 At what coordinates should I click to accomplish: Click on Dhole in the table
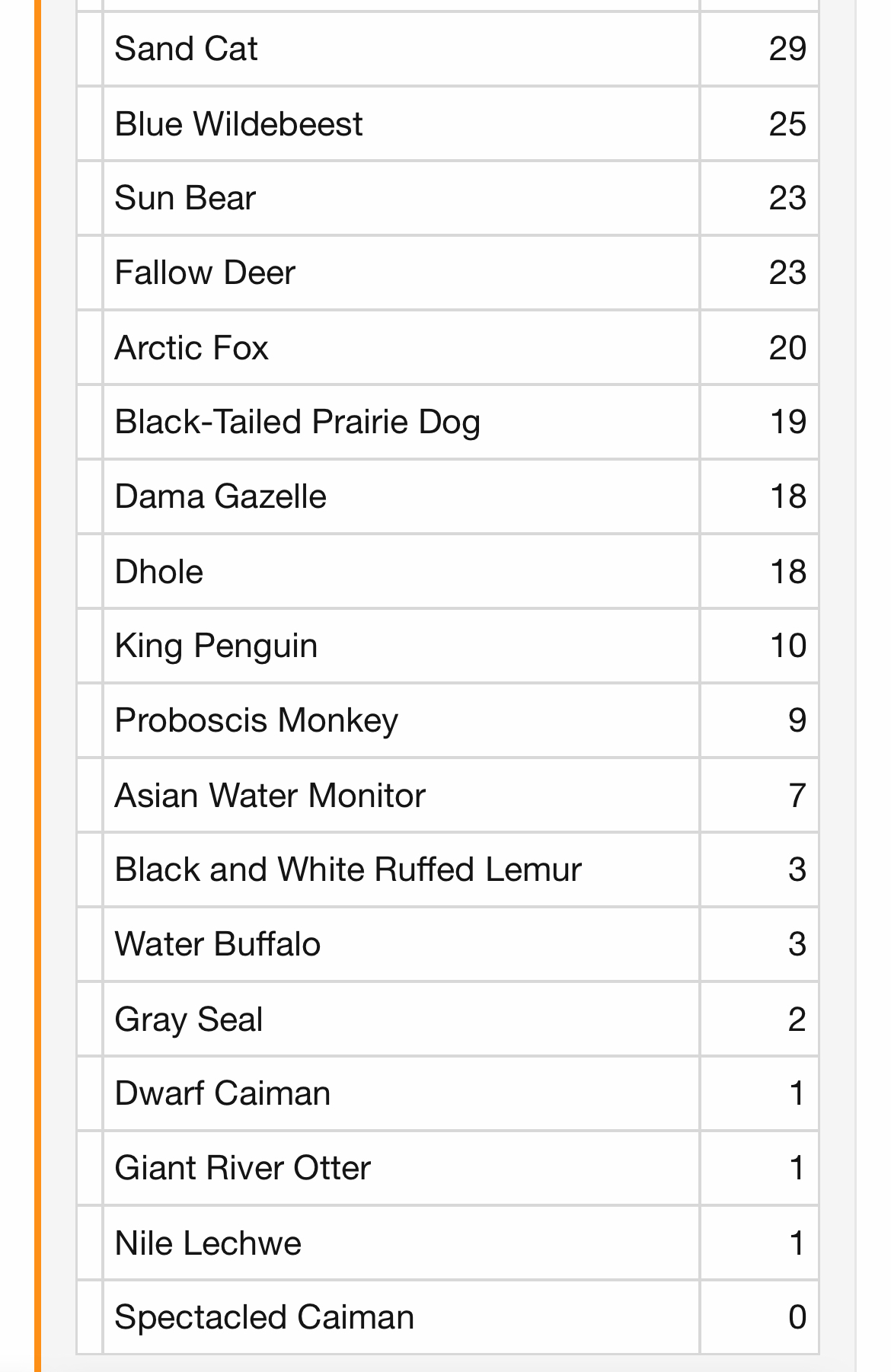click(x=158, y=571)
